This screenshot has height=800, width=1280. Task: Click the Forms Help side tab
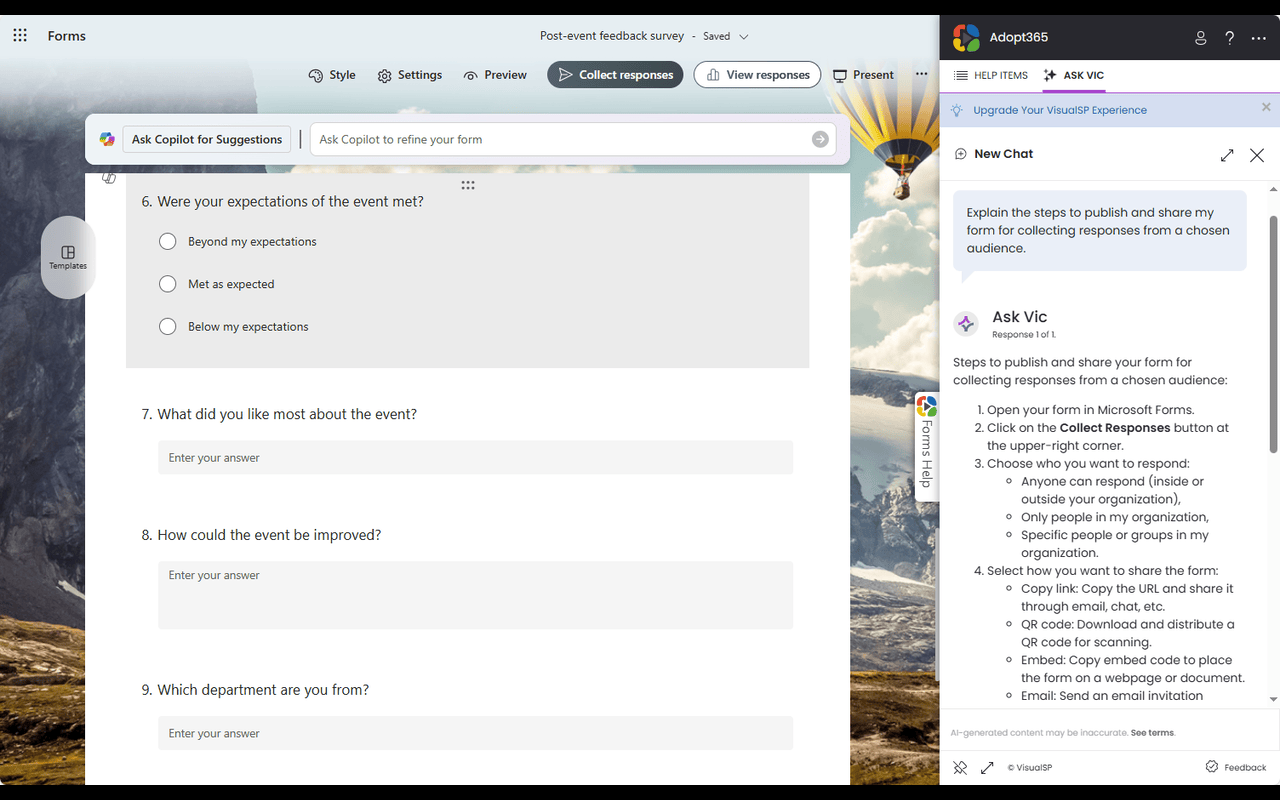point(927,446)
